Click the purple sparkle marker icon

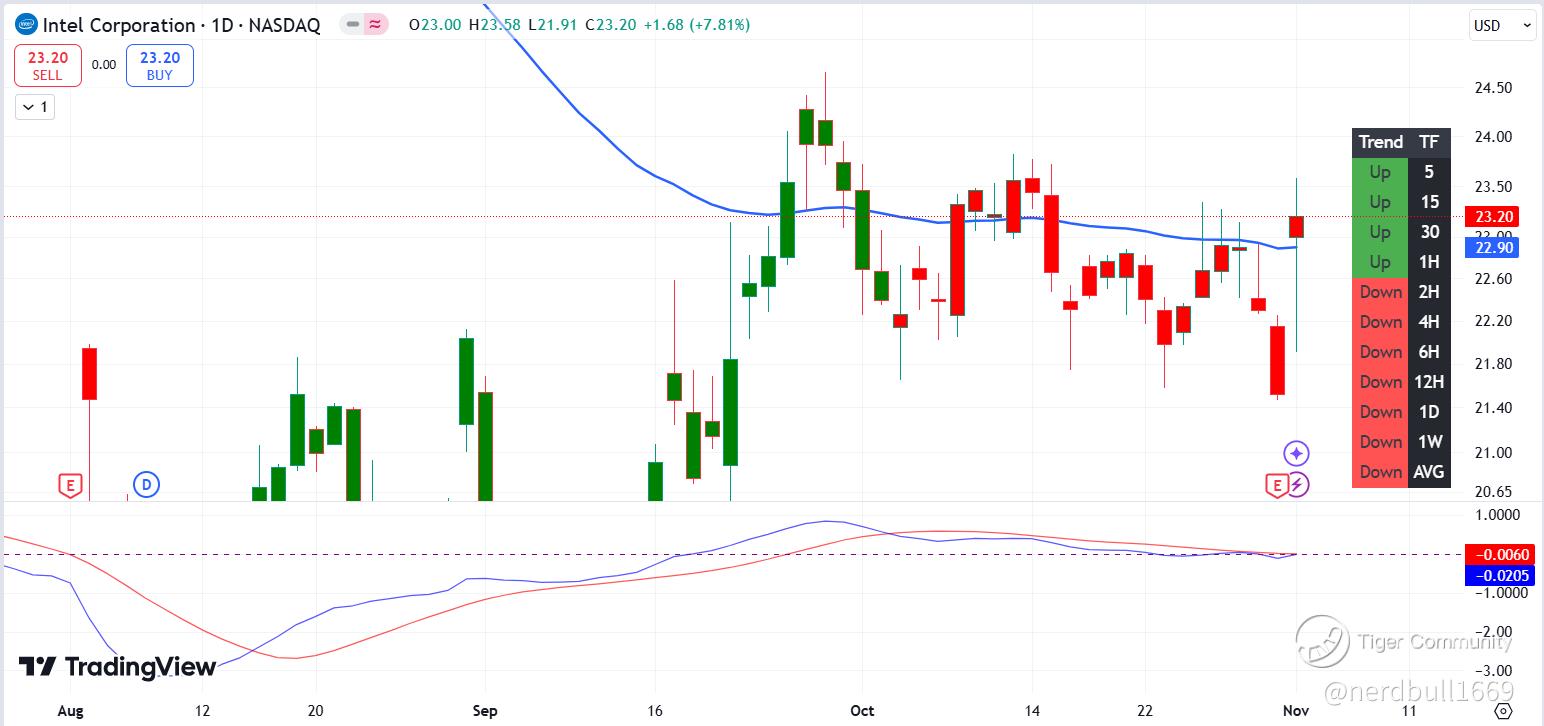coord(1297,454)
